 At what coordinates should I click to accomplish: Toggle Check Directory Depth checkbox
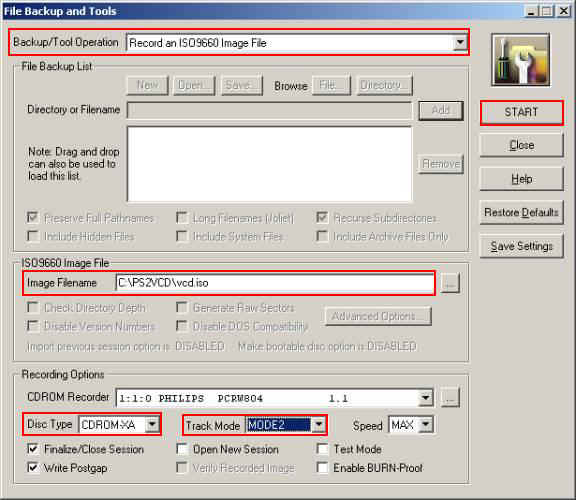(33, 307)
